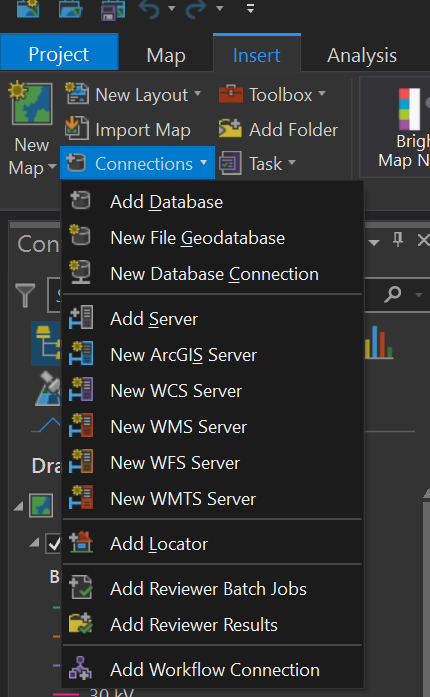Choose New WCS Server menu entry
The width and height of the screenshot is (430, 697).
213,391
